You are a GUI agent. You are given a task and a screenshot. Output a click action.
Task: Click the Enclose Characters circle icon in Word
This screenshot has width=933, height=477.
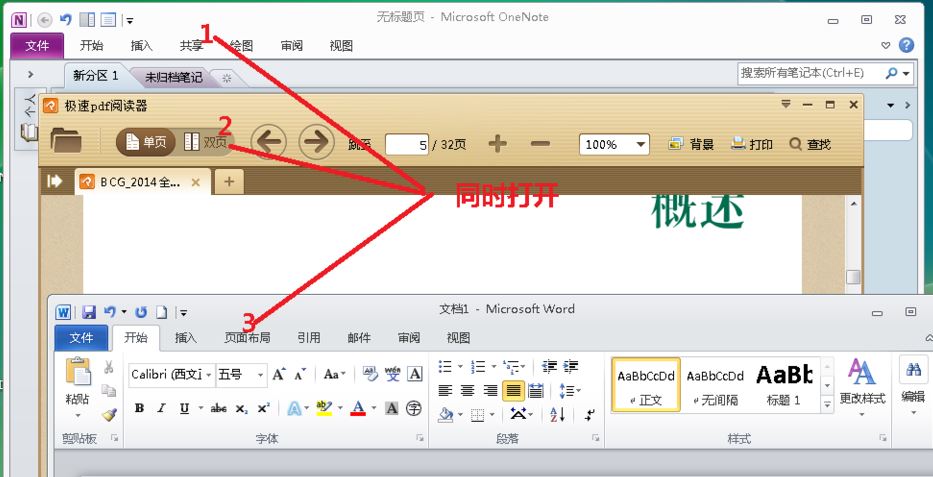click(414, 408)
